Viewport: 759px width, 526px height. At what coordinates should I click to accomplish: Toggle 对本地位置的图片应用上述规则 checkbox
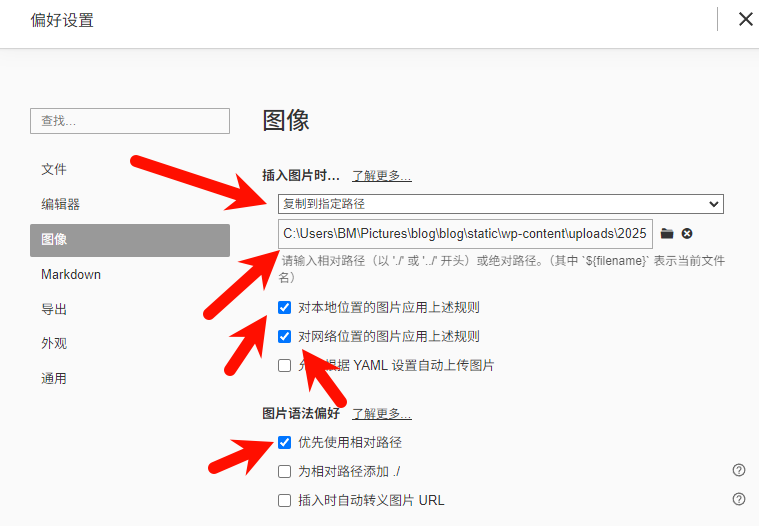click(x=285, y=307)
